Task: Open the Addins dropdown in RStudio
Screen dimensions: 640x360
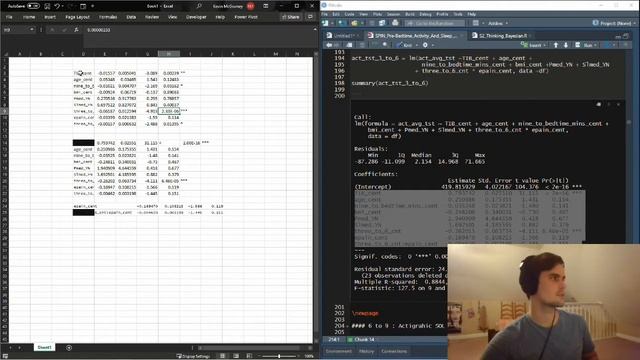Action: (x=498, y=23)
